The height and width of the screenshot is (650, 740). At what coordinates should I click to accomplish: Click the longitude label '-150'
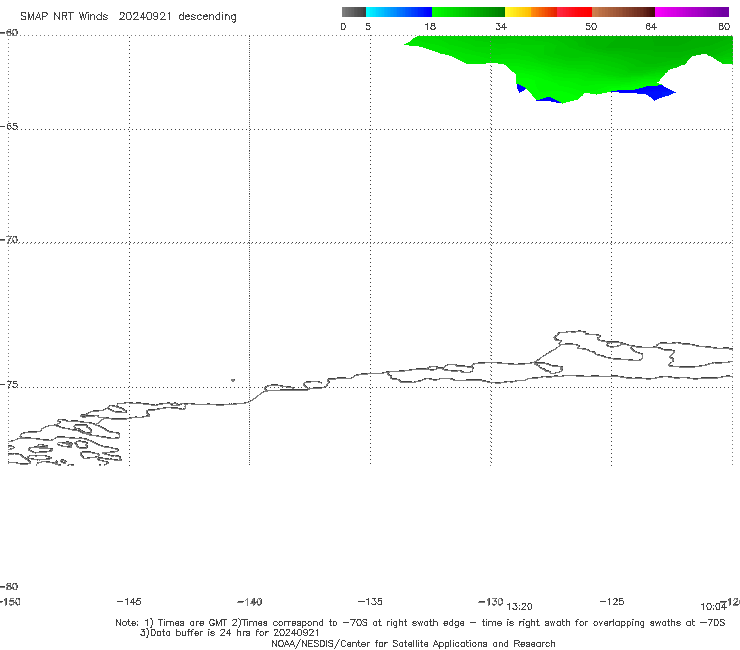tap(10, 601)
